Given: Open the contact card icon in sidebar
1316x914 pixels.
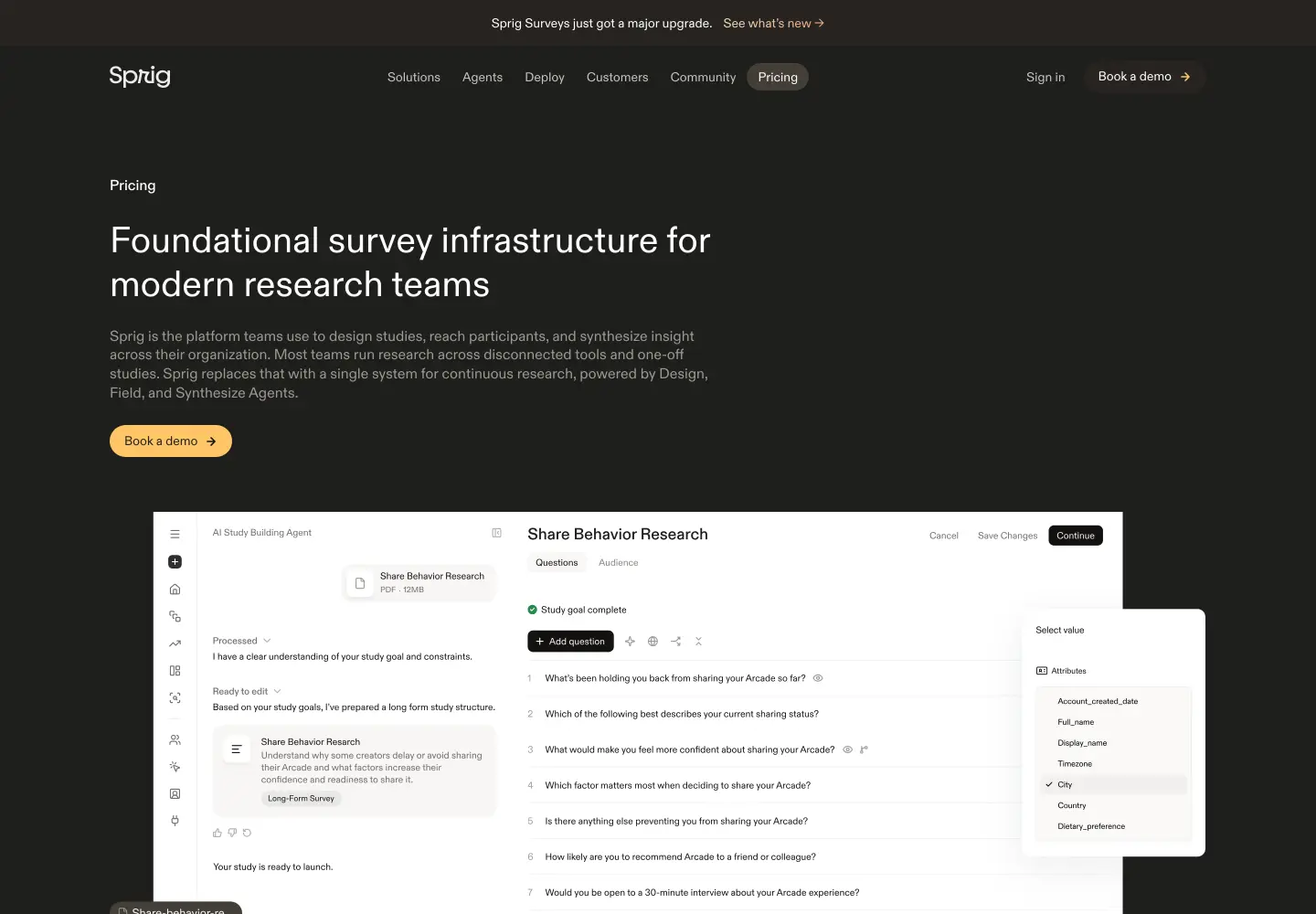Looking at the screenshot, I should coord(175,794).
